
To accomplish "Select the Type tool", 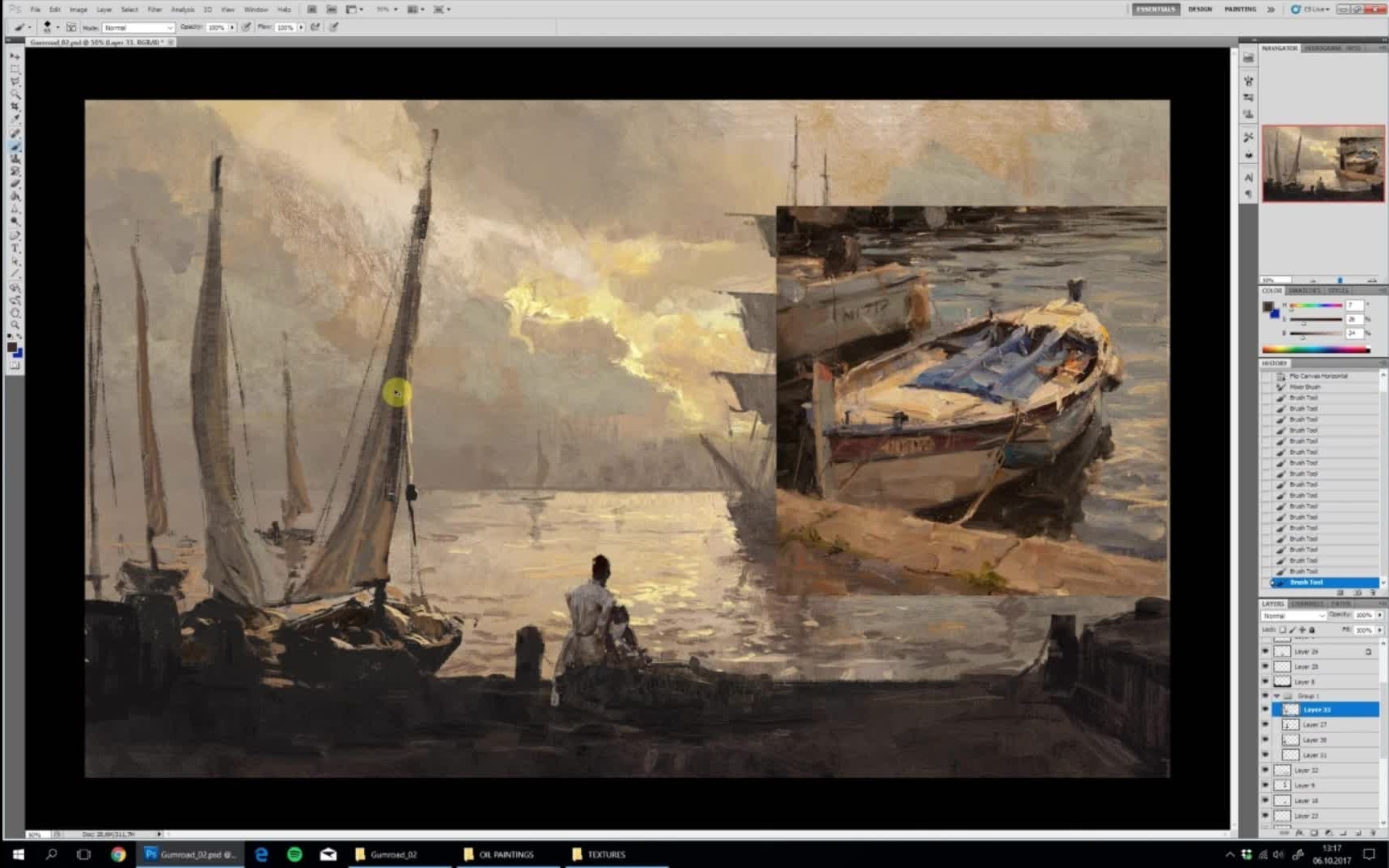I will 14,248.
